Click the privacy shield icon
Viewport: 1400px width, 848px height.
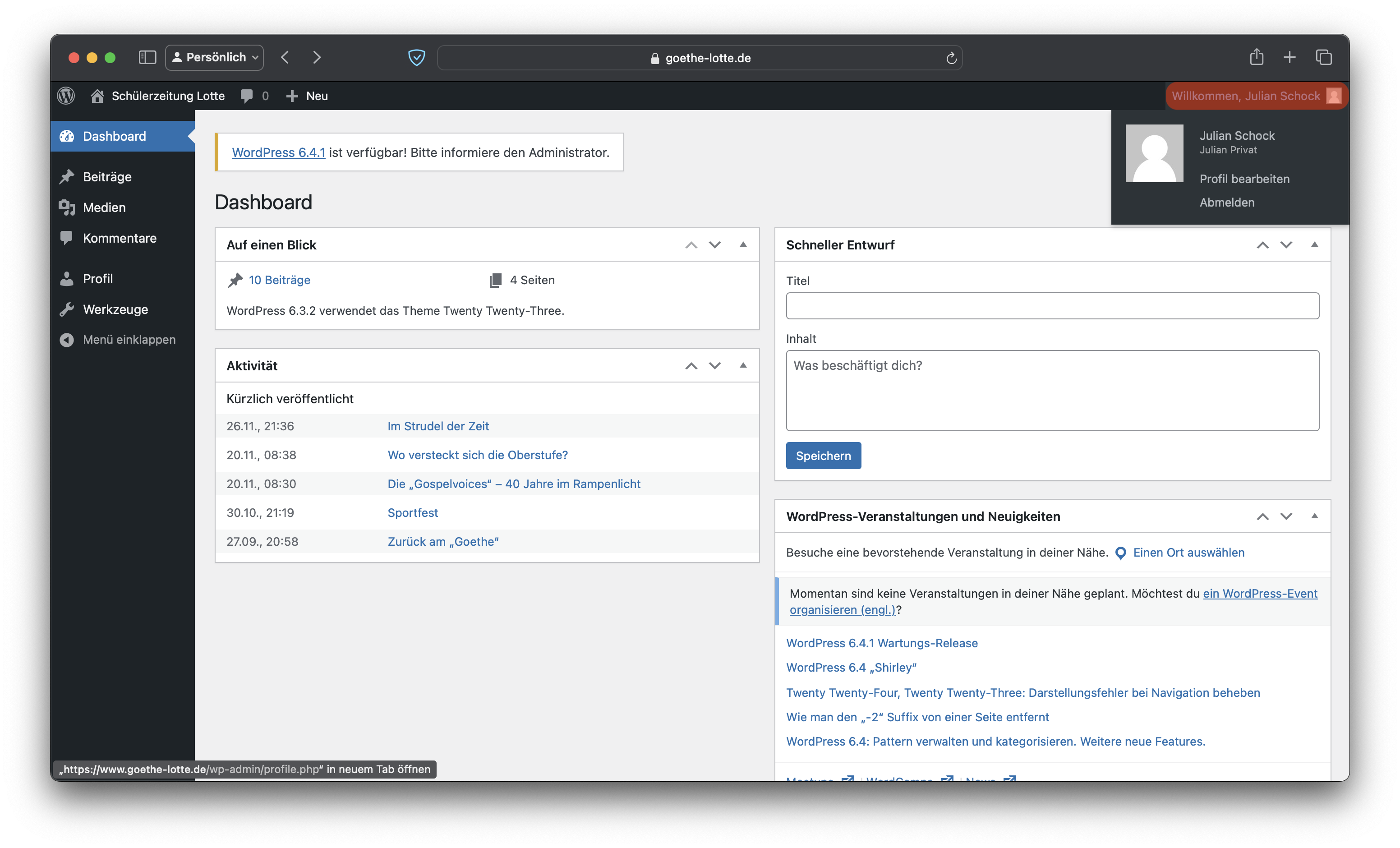[416, 57]
